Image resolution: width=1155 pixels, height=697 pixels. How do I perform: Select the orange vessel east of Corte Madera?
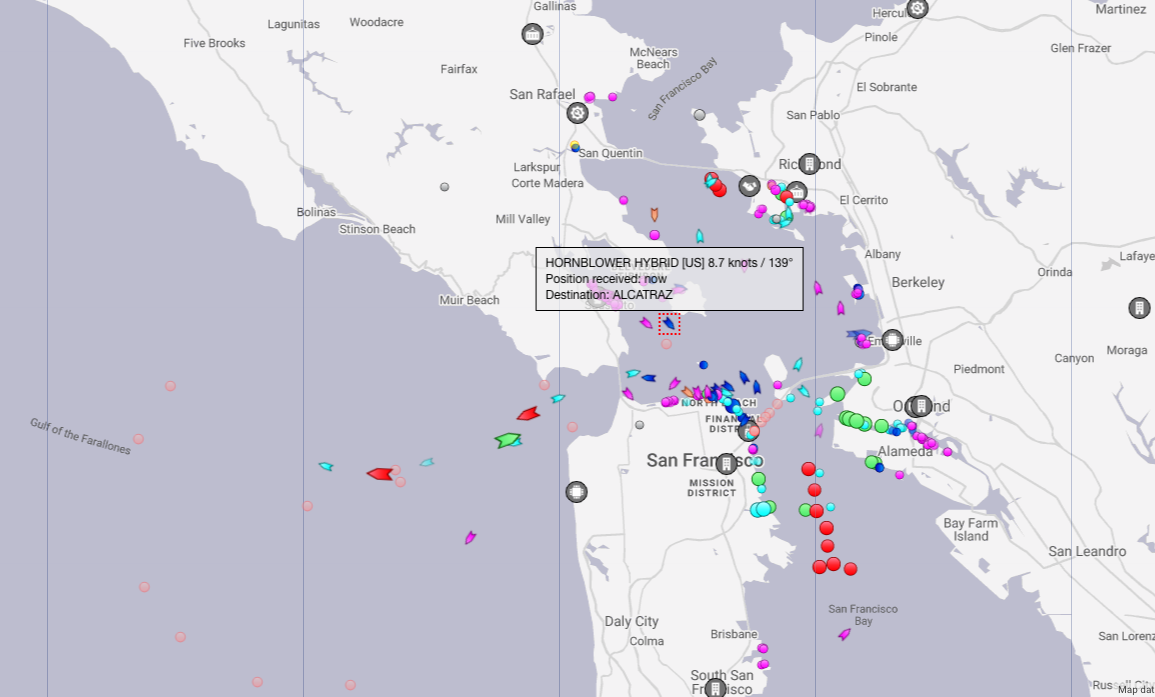[654, 215]
